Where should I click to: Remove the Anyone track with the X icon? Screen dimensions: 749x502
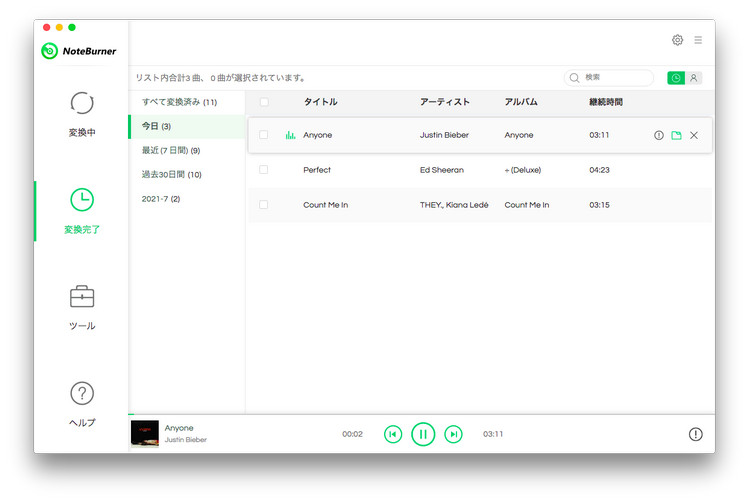(x=694, y=135)
